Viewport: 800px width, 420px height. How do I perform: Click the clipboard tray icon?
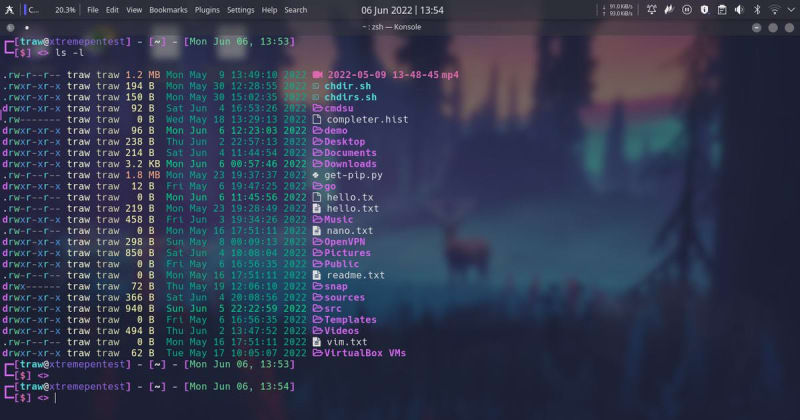click(x=722, y=9)
